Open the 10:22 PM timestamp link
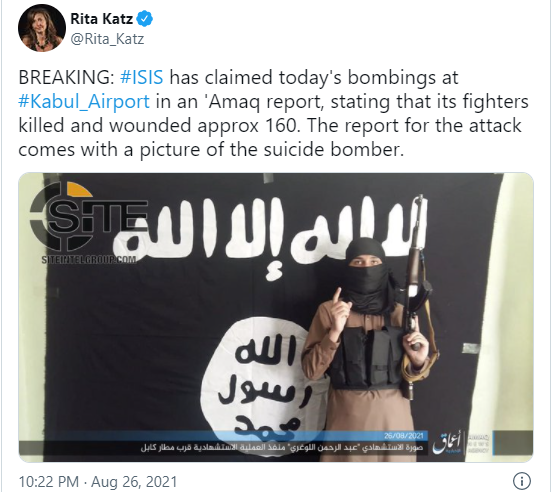This screenshot has height=492, width=558. tap(49, 482)
